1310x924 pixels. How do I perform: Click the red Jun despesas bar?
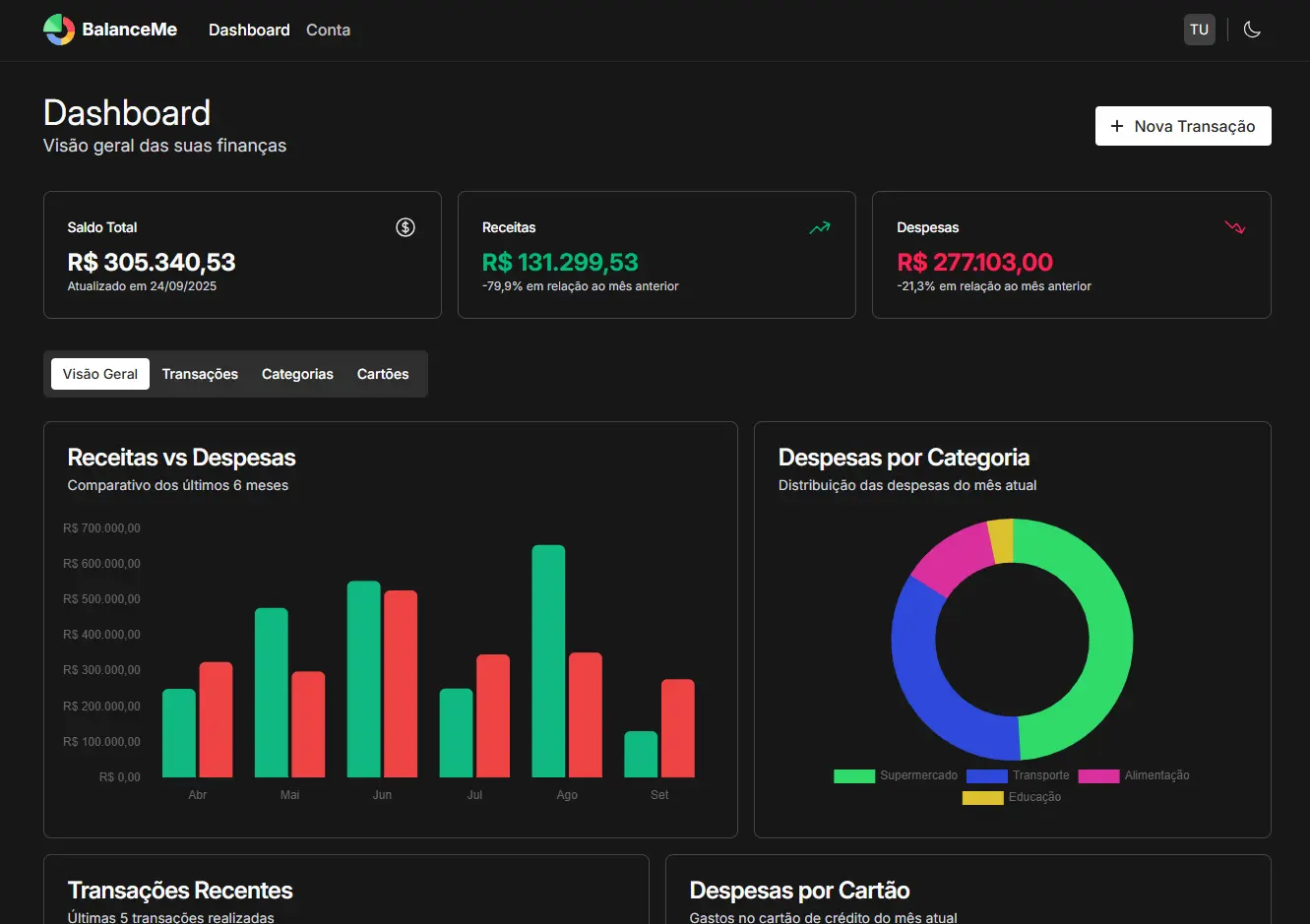pyautogui.click(x=401, y=684)
